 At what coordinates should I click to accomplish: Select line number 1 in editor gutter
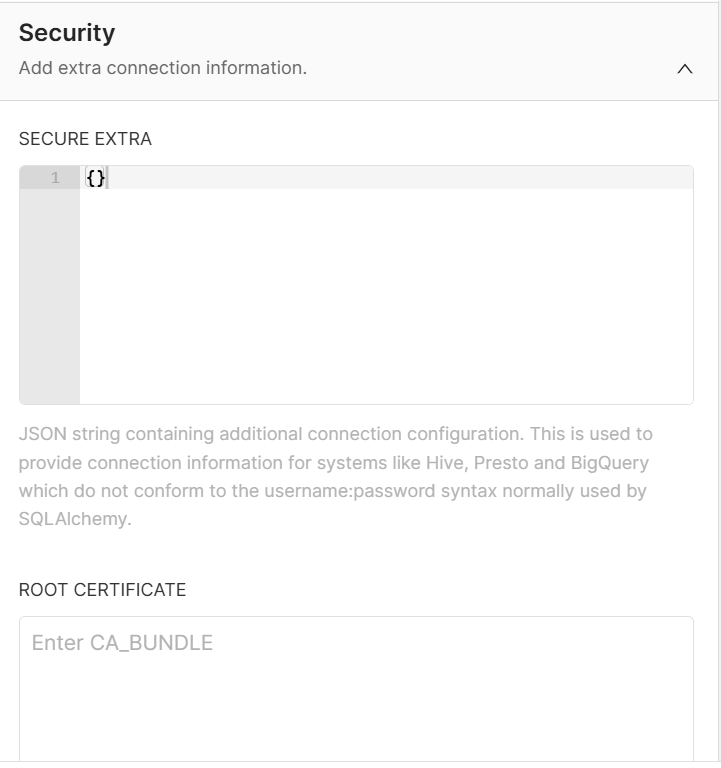(x=55, y=178)
